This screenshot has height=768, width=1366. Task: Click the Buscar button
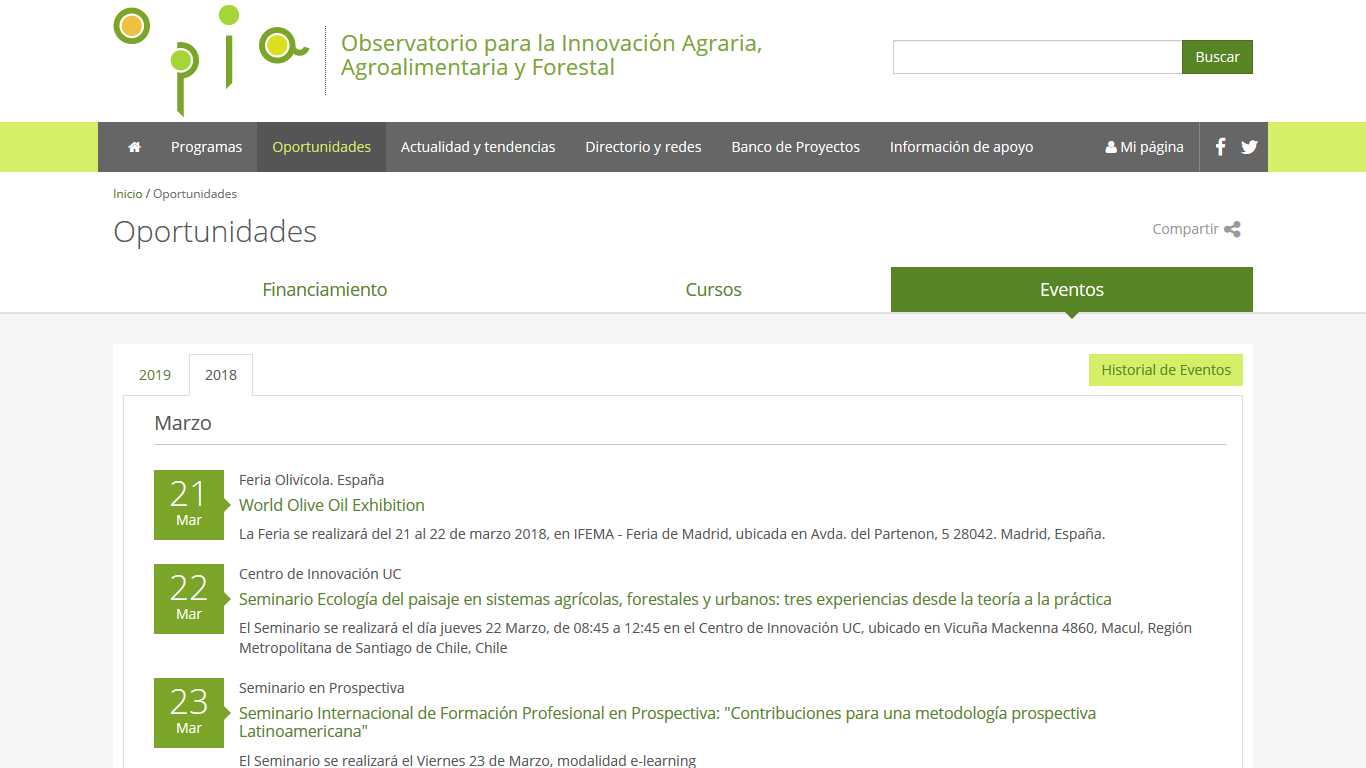(x=1217, y=57)
